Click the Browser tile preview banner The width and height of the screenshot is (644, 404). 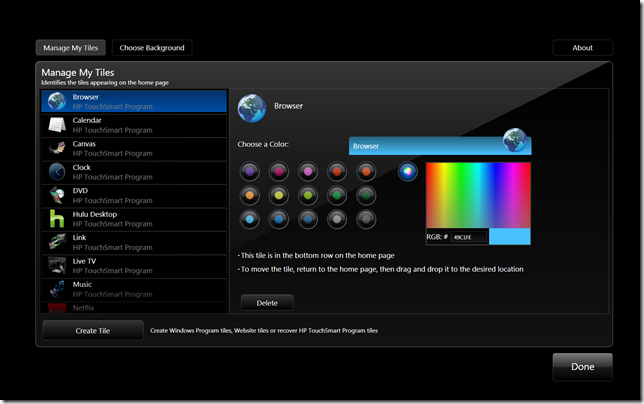(x=440, y=146)
